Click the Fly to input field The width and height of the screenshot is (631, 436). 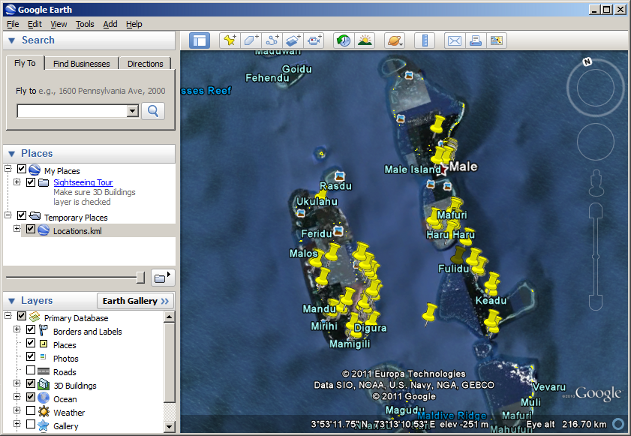click(72, 111)
